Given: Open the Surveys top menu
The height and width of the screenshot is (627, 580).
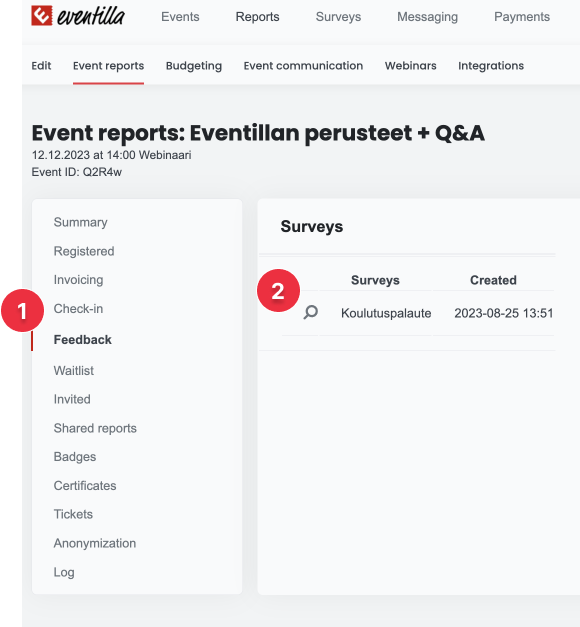Looking at the screenshot, I should click(338, 17).
